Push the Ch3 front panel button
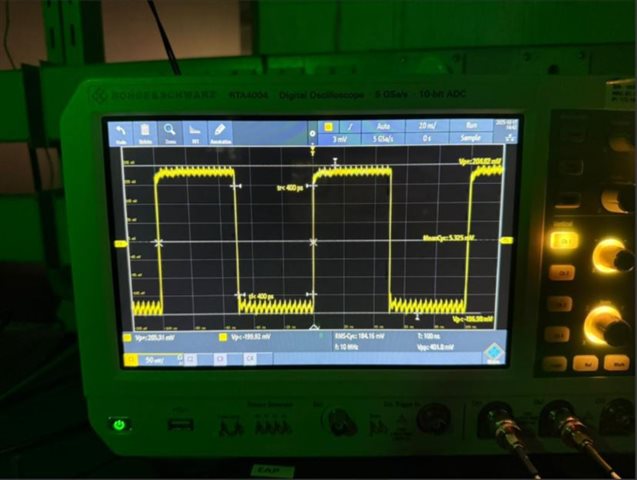 tap(560, 304)
